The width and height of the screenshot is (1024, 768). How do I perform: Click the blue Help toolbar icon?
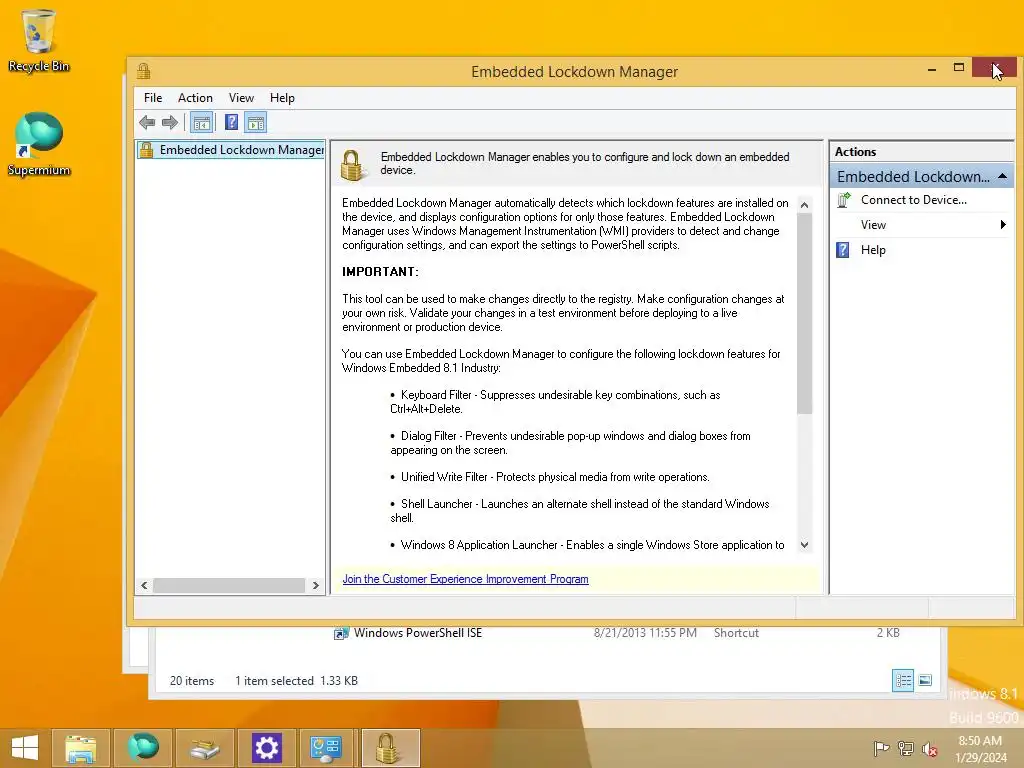point(231,122)
